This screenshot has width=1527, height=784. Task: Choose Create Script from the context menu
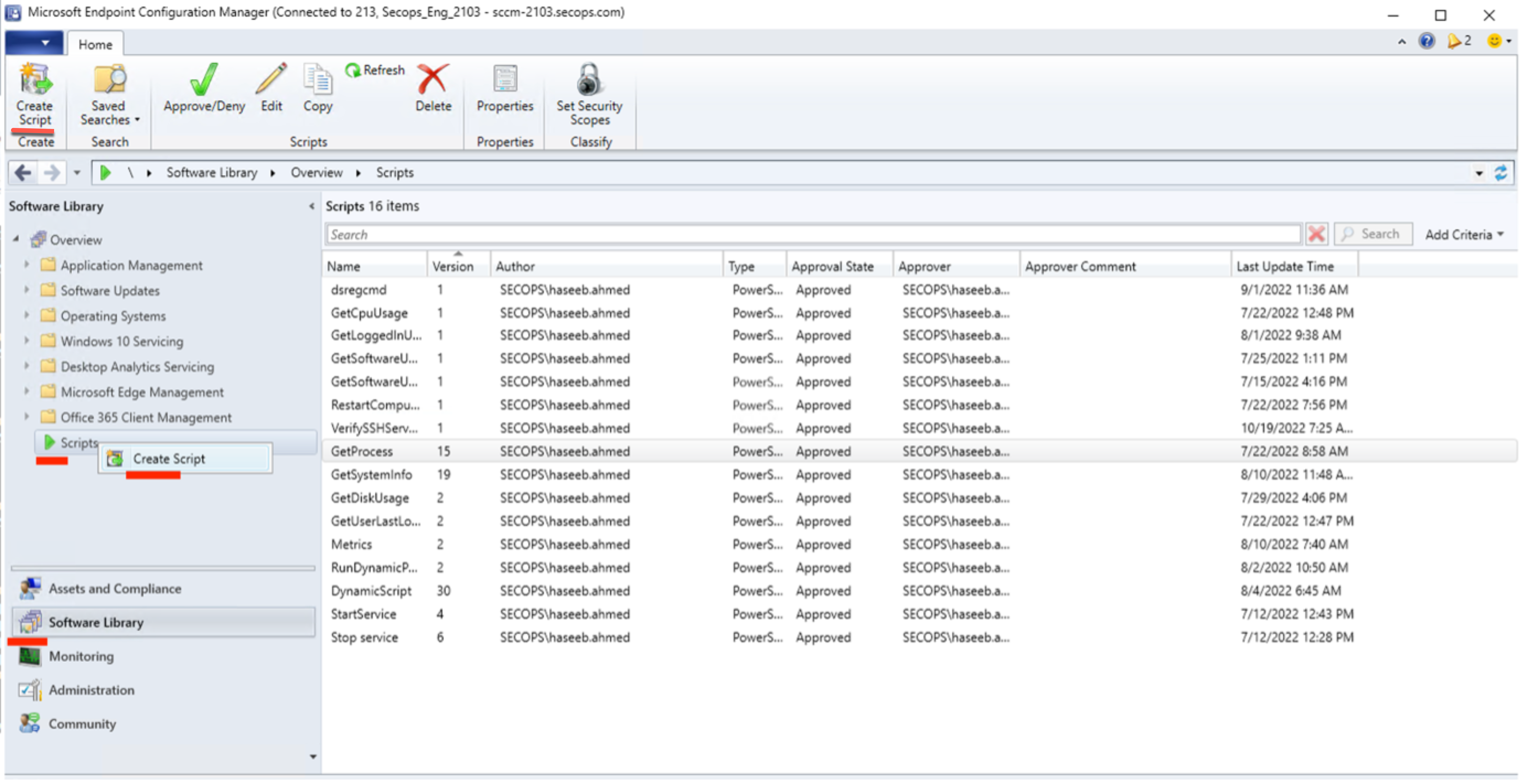pyautogui.click(x=185, y=459)
